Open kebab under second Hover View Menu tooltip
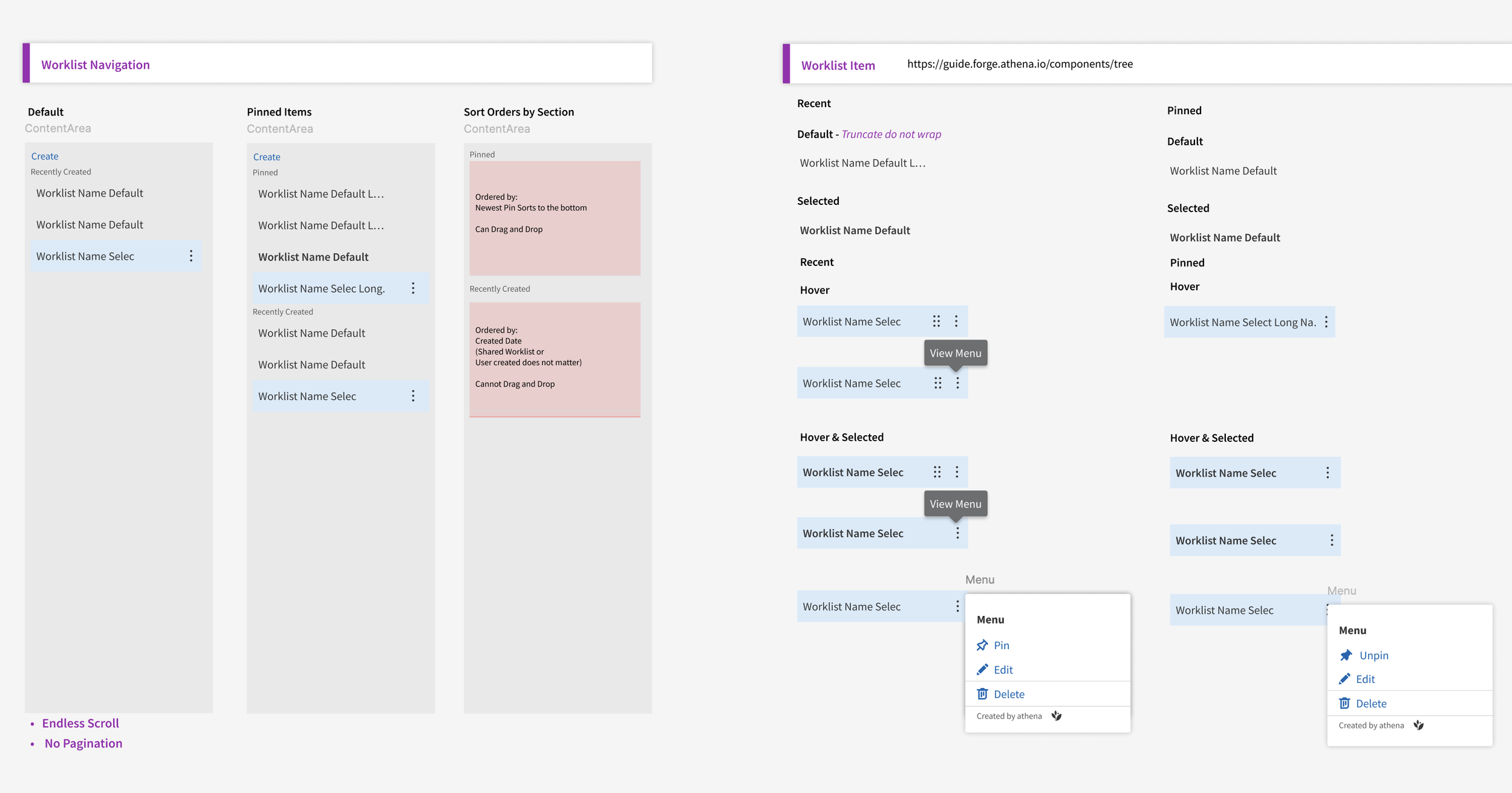 [957, 383]
